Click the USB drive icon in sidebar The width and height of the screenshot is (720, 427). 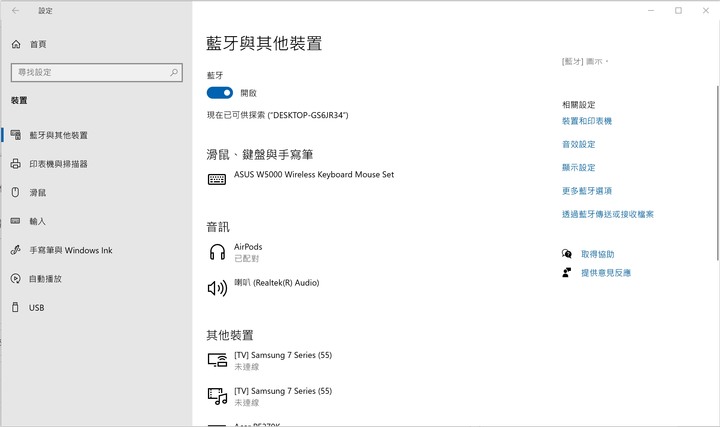click(15, 307)
